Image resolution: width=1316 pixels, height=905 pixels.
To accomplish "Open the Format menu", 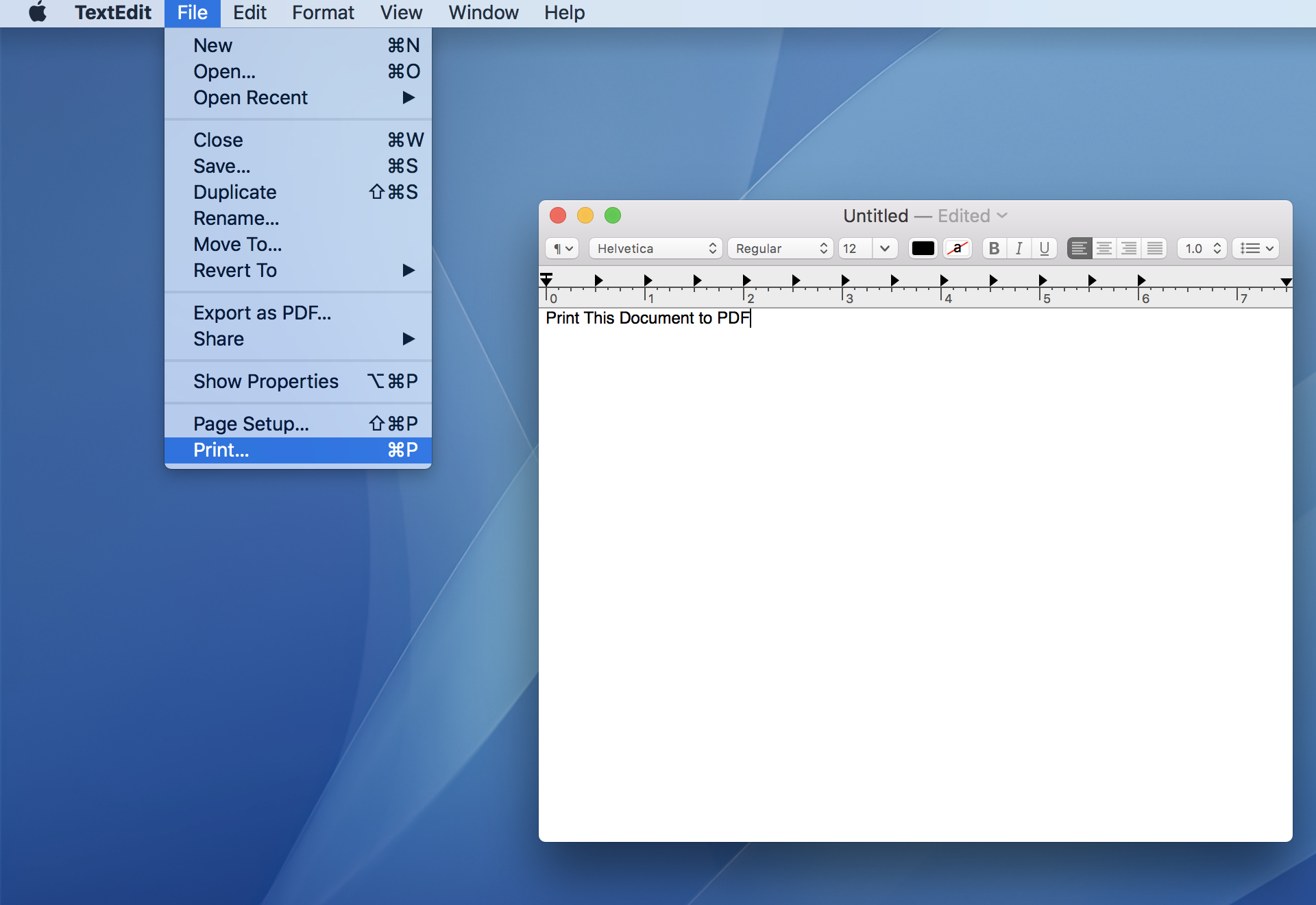I will pyautogui.click(x=323, y=12).
